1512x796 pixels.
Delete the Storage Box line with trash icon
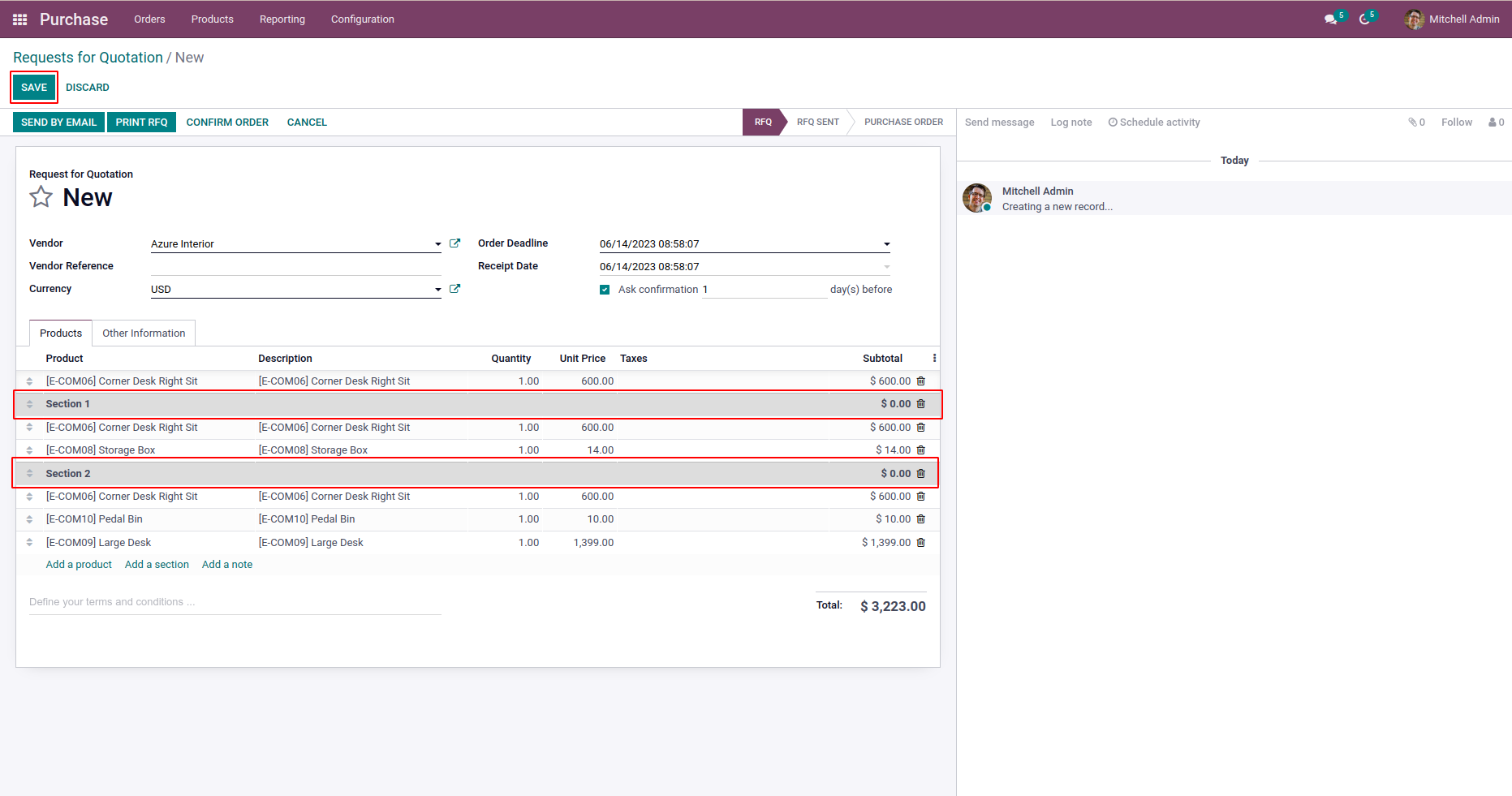click(920, 450)
